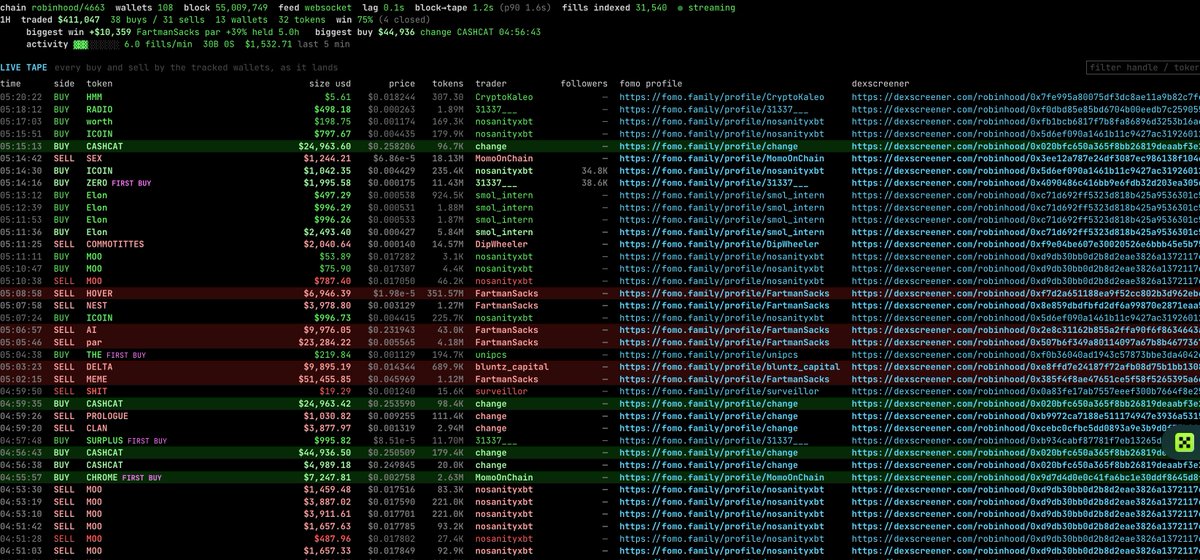
Task: Click the COMMOTITES token name
Action: tap(116, 244)
